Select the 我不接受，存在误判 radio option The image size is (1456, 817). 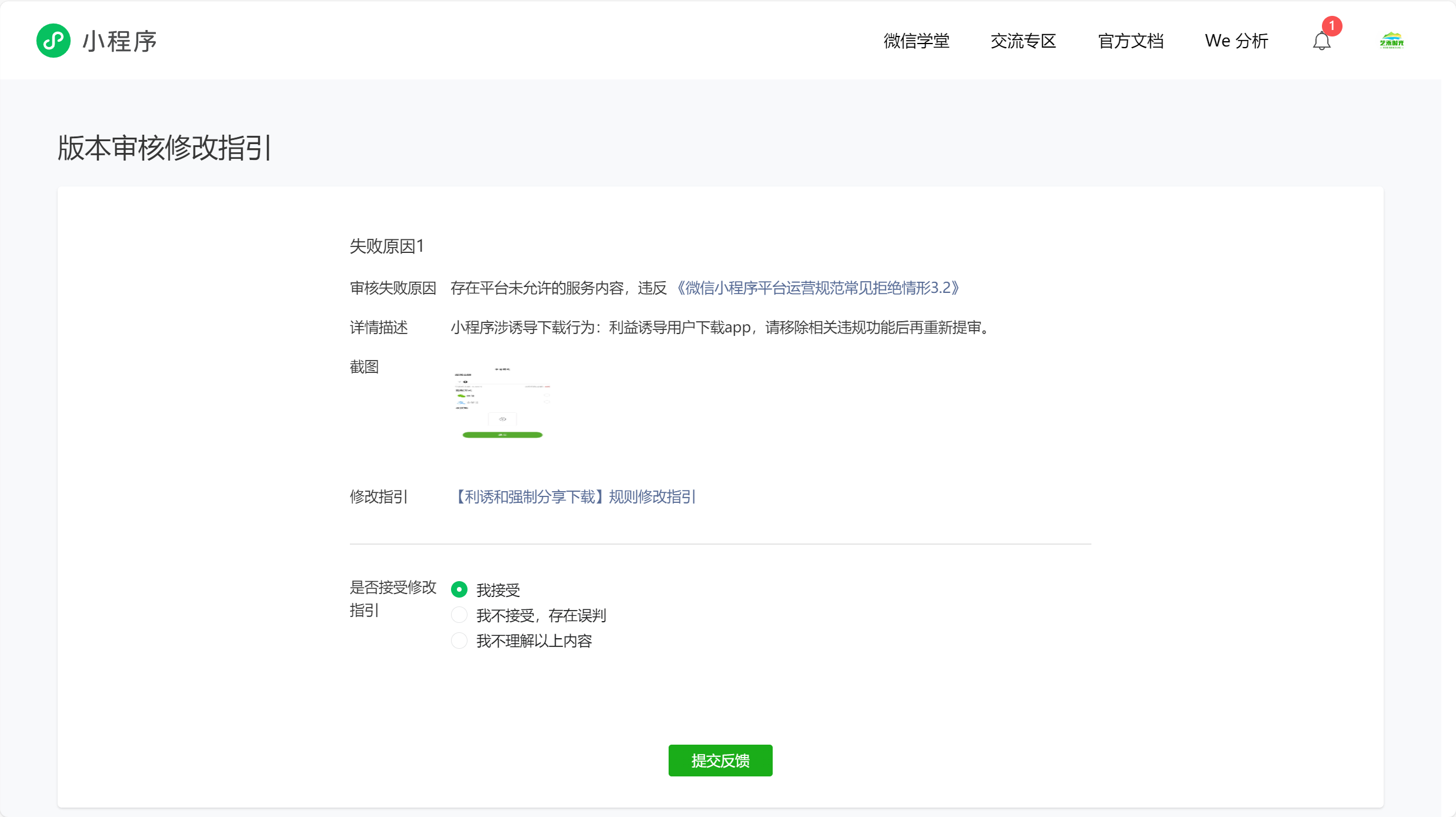[x=459, y=615]
